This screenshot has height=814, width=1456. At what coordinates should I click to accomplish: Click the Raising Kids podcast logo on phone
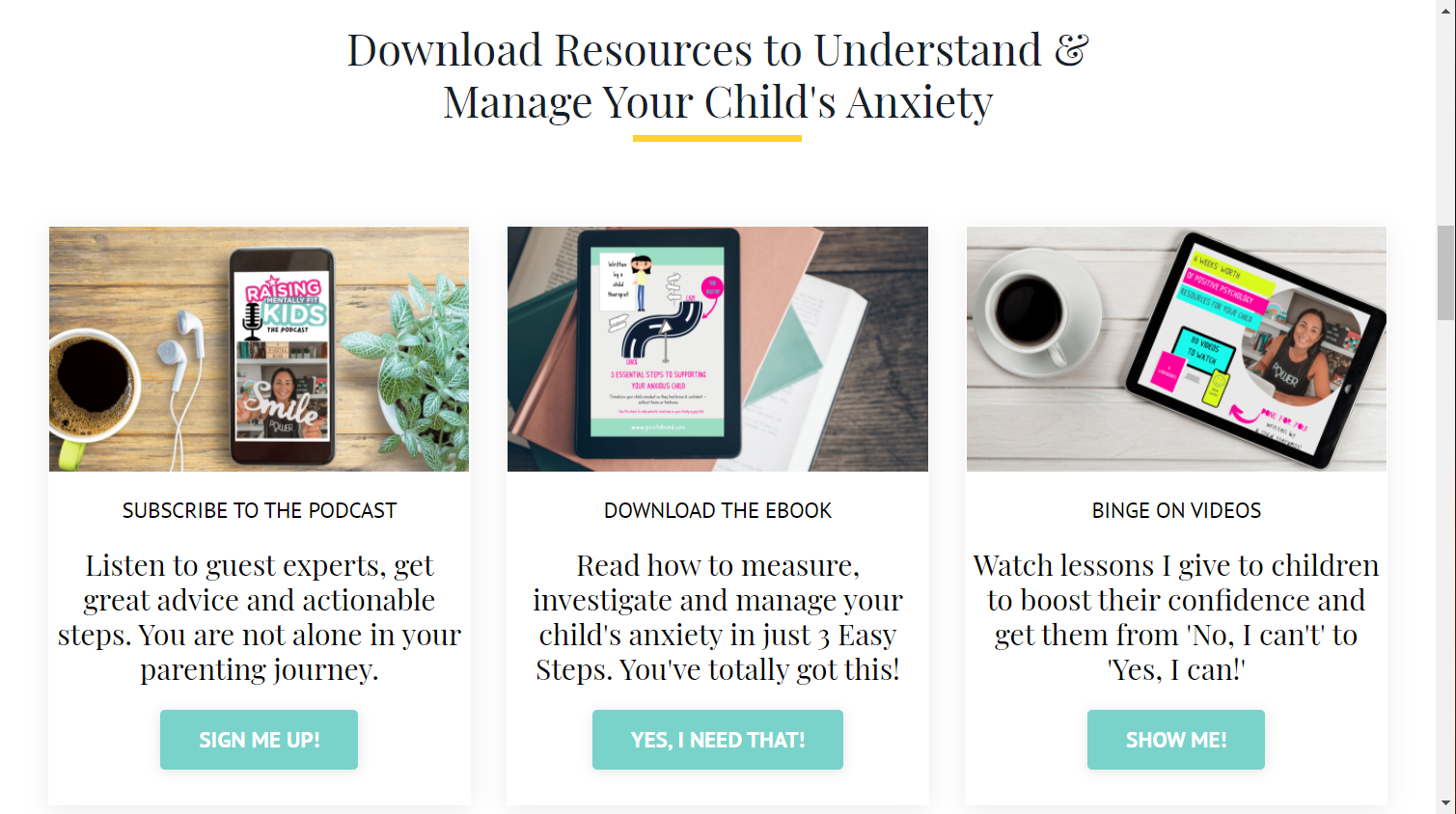click(286, 306)
